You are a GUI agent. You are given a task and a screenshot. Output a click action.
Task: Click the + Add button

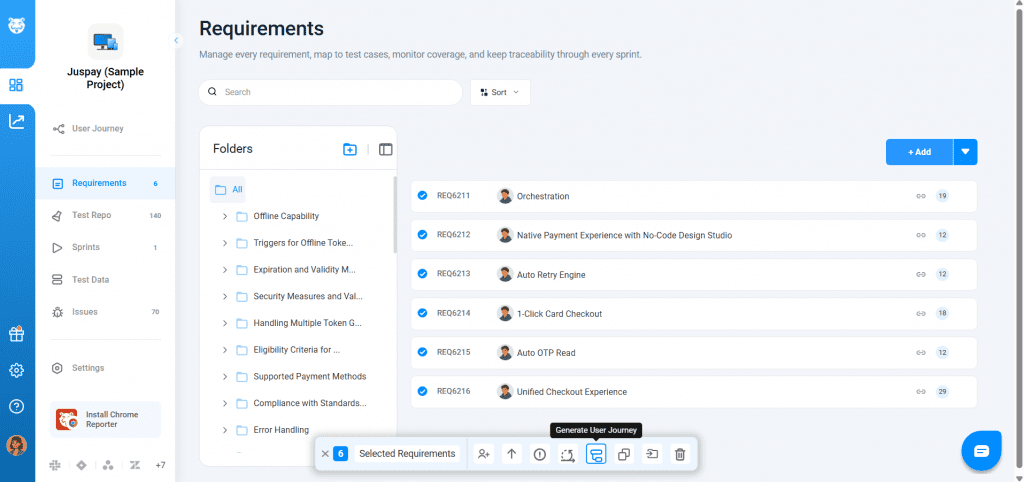coord(919,152)
